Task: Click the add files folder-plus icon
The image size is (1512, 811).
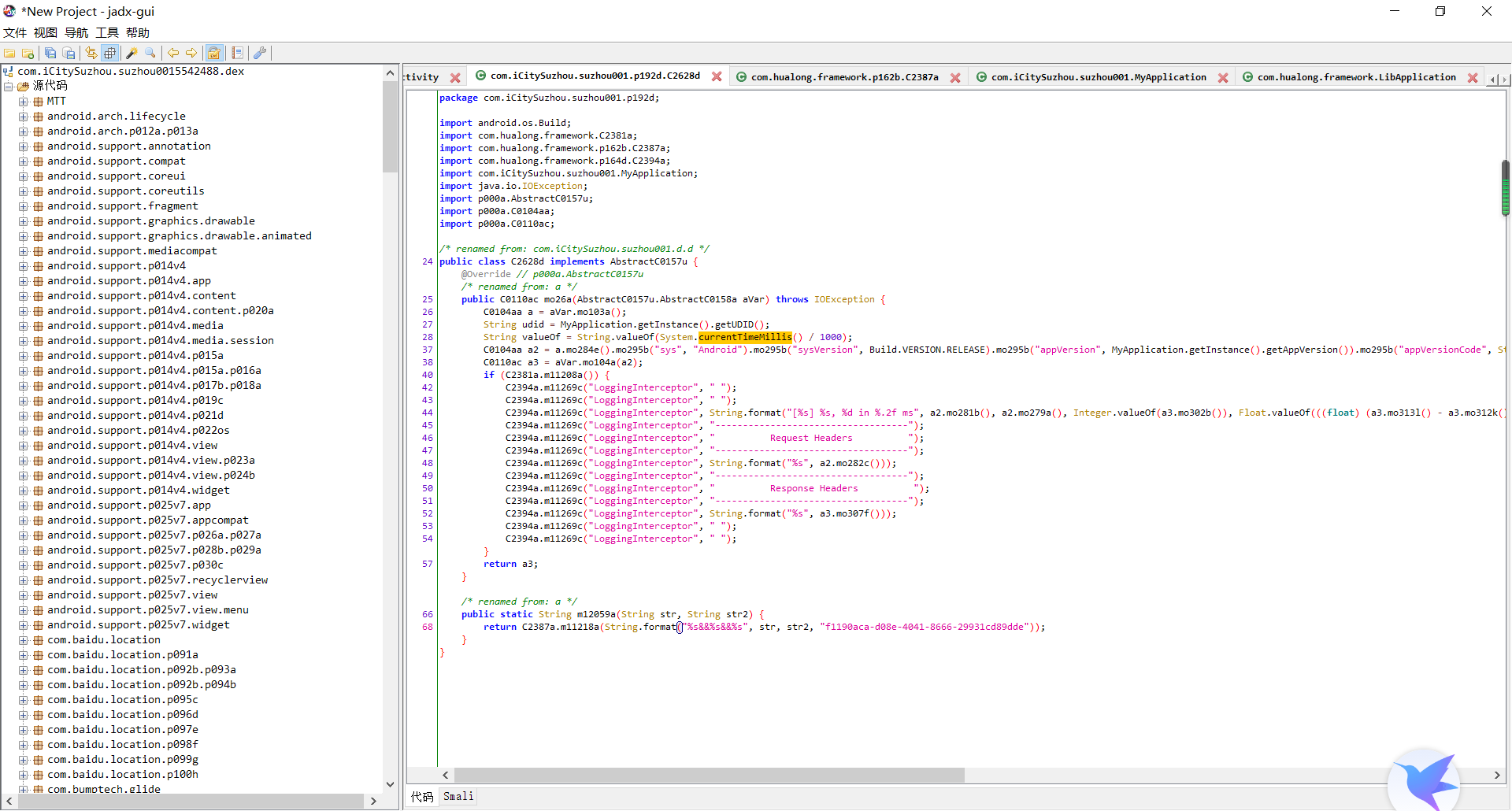Action: click(28, 53)
